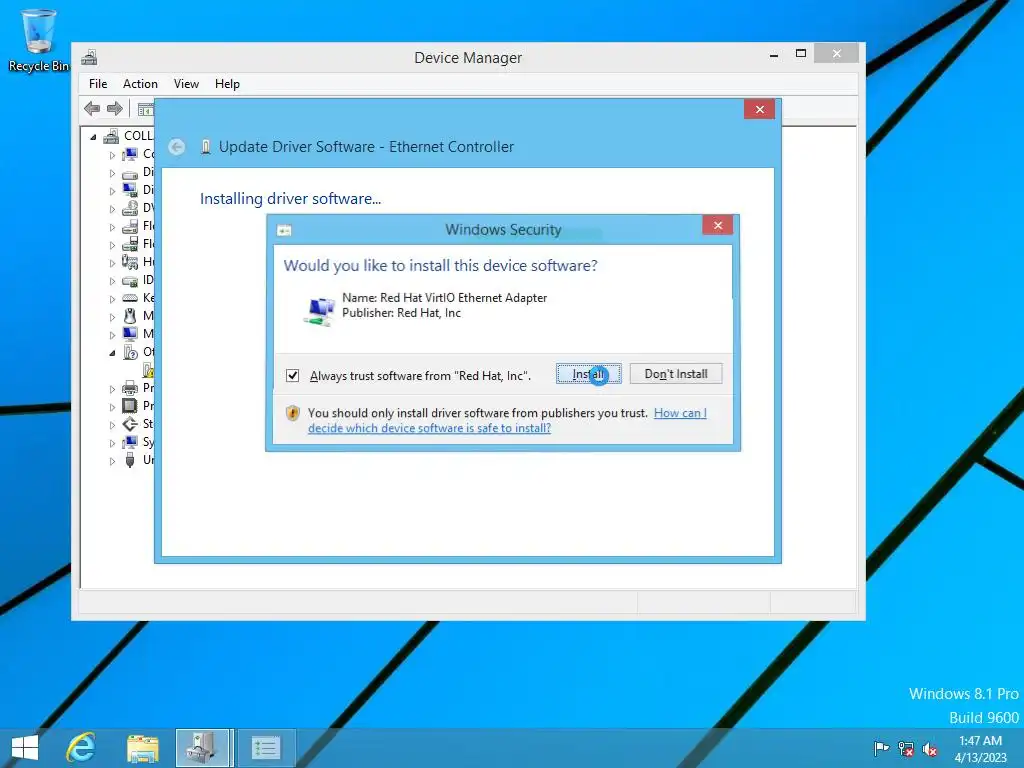This screenshot has height=768, width=1024.
Task: Expand the Keyboards category arrow
Action: (x=112, y=298)
